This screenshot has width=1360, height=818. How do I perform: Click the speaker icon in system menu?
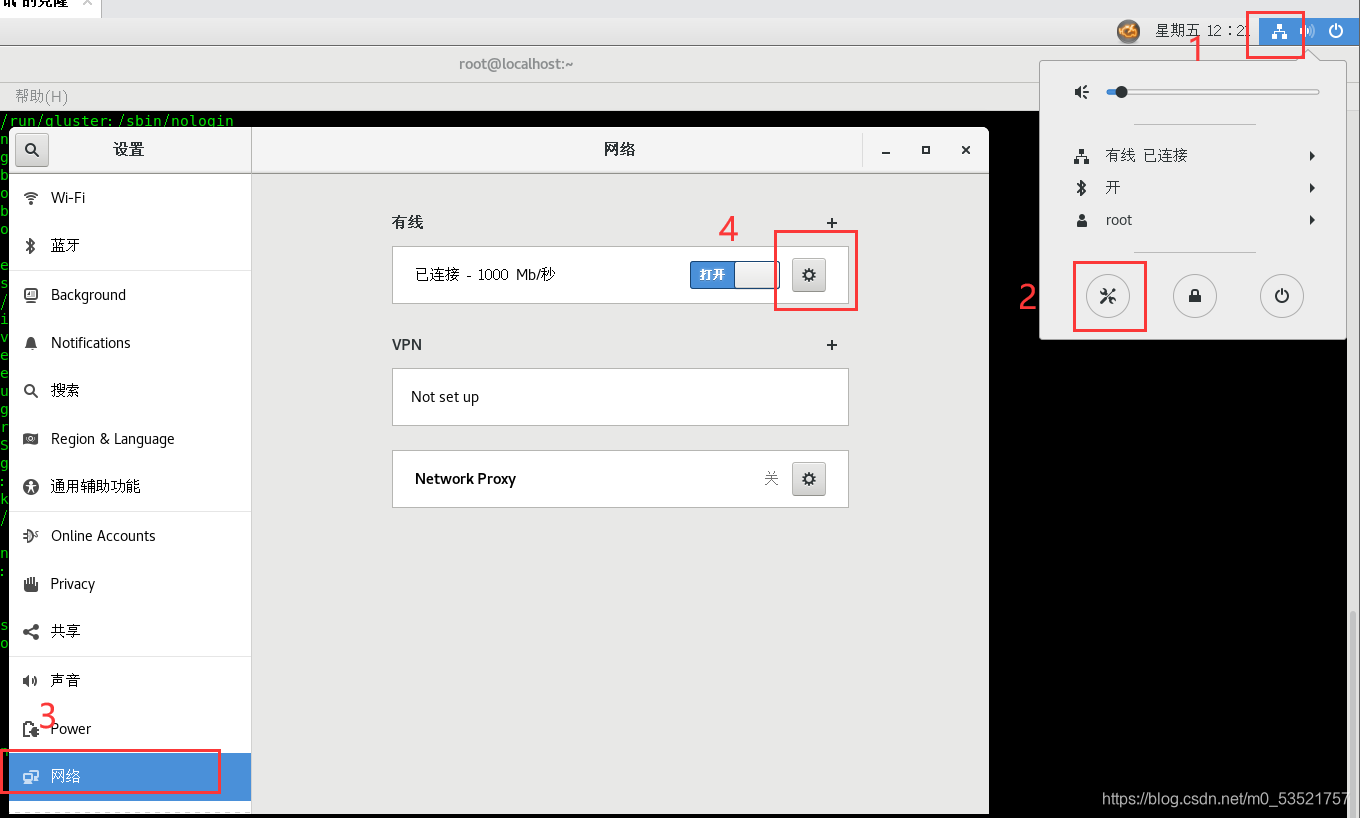pyautogui.click(x=1082, y=92)
